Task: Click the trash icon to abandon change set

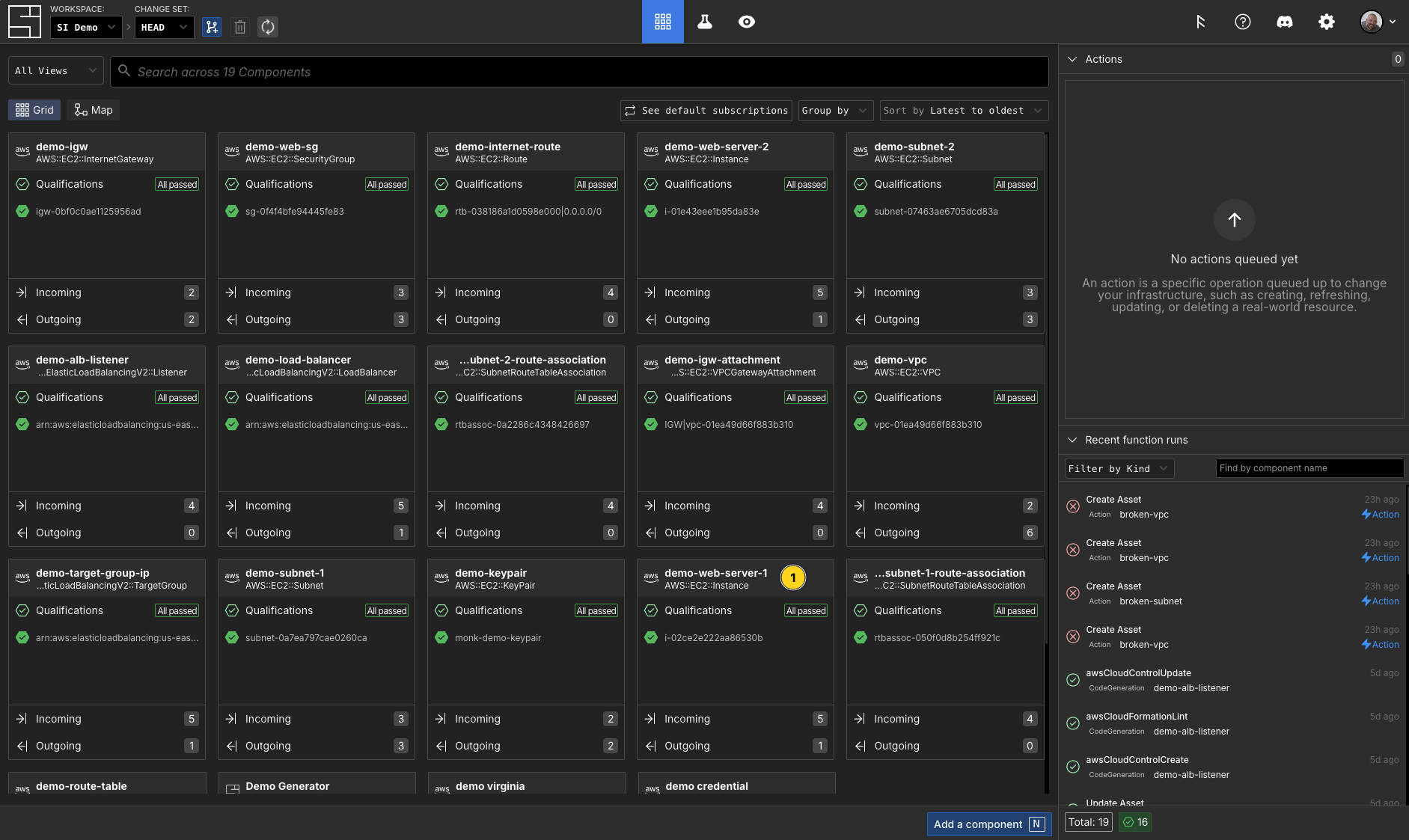Action: coord(240,28)
